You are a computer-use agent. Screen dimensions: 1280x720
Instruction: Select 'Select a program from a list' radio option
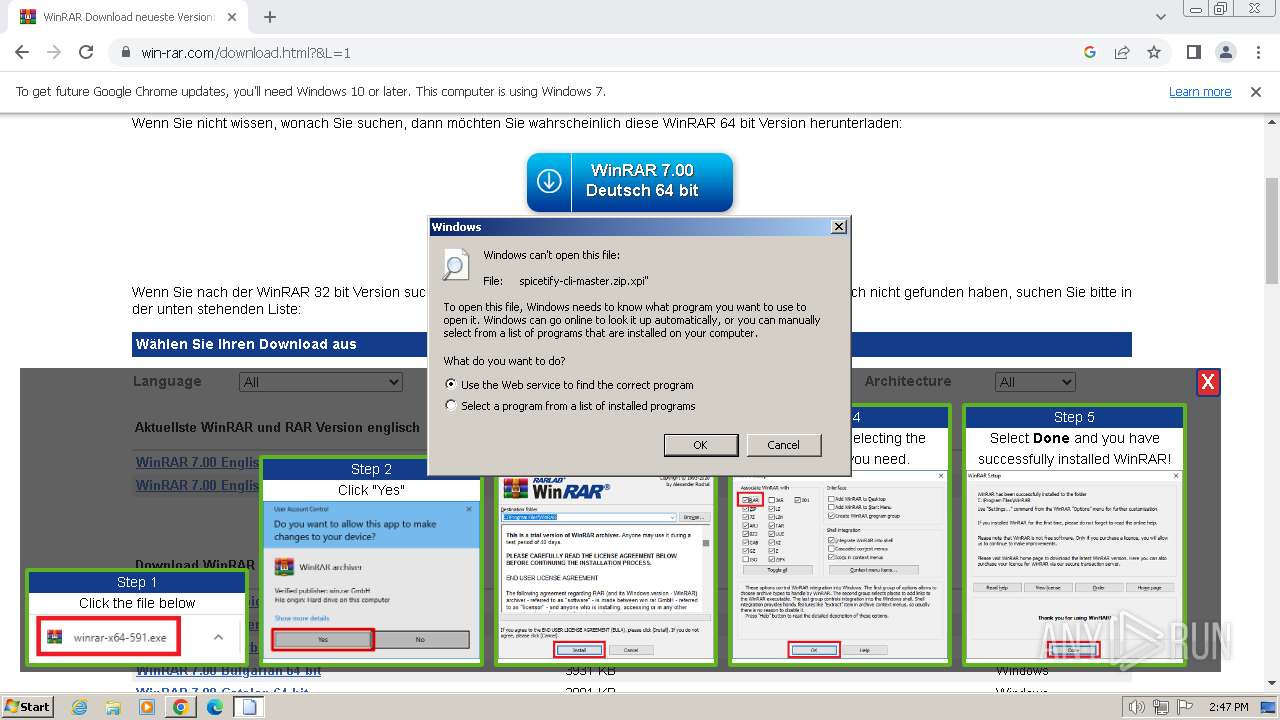[x=451, y=406]
